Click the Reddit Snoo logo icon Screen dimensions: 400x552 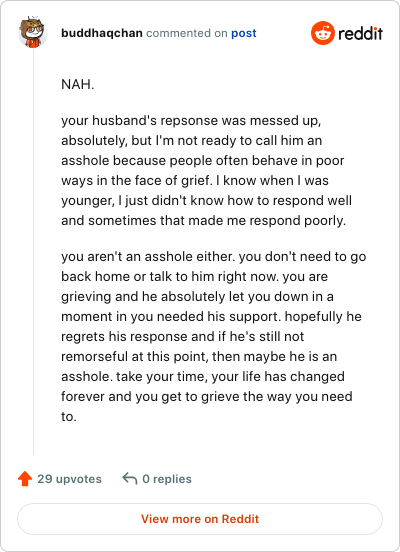click(x=323, y=33)
